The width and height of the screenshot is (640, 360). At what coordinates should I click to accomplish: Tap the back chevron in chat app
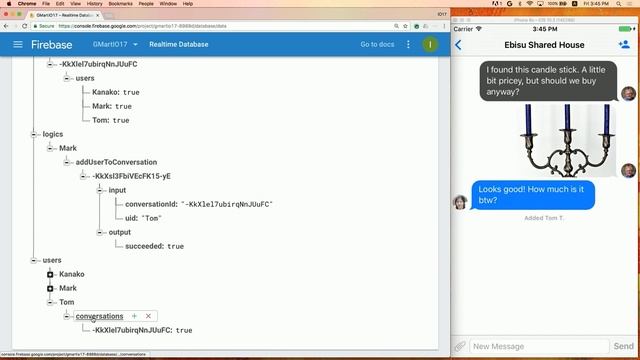pyautogui.click(x=458, y=45)
